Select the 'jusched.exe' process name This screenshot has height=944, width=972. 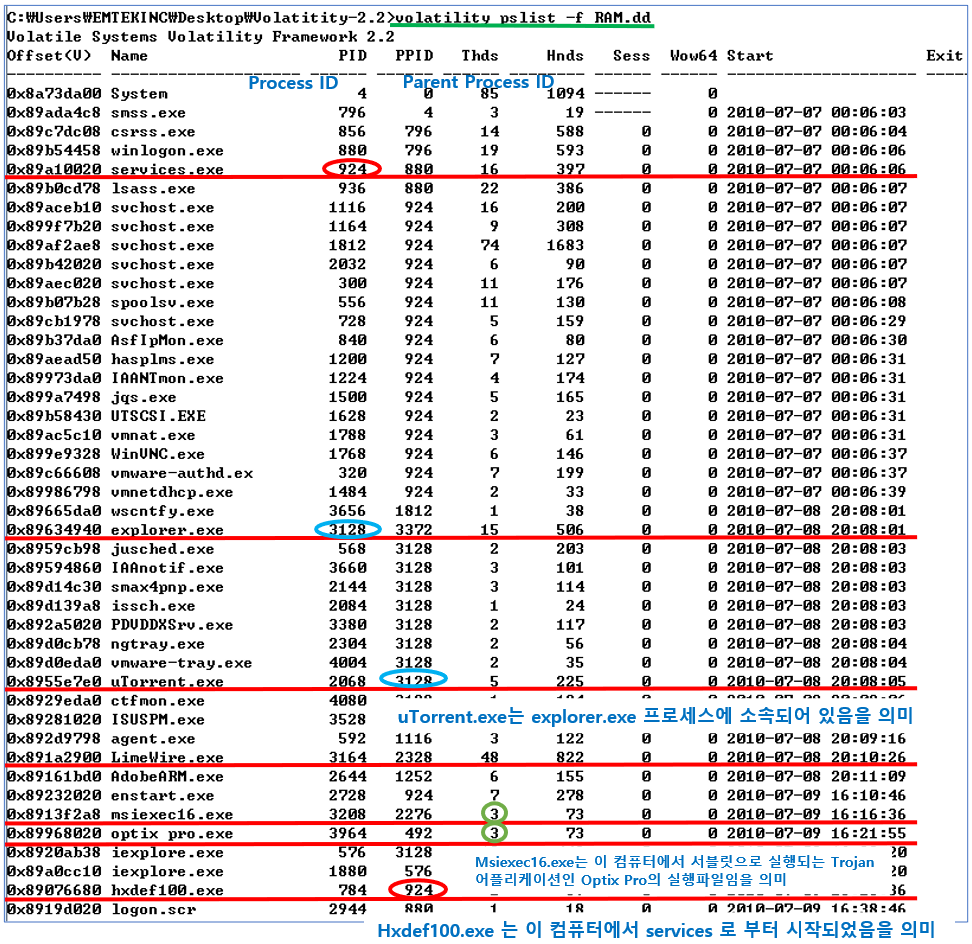(x=162, y=549)
